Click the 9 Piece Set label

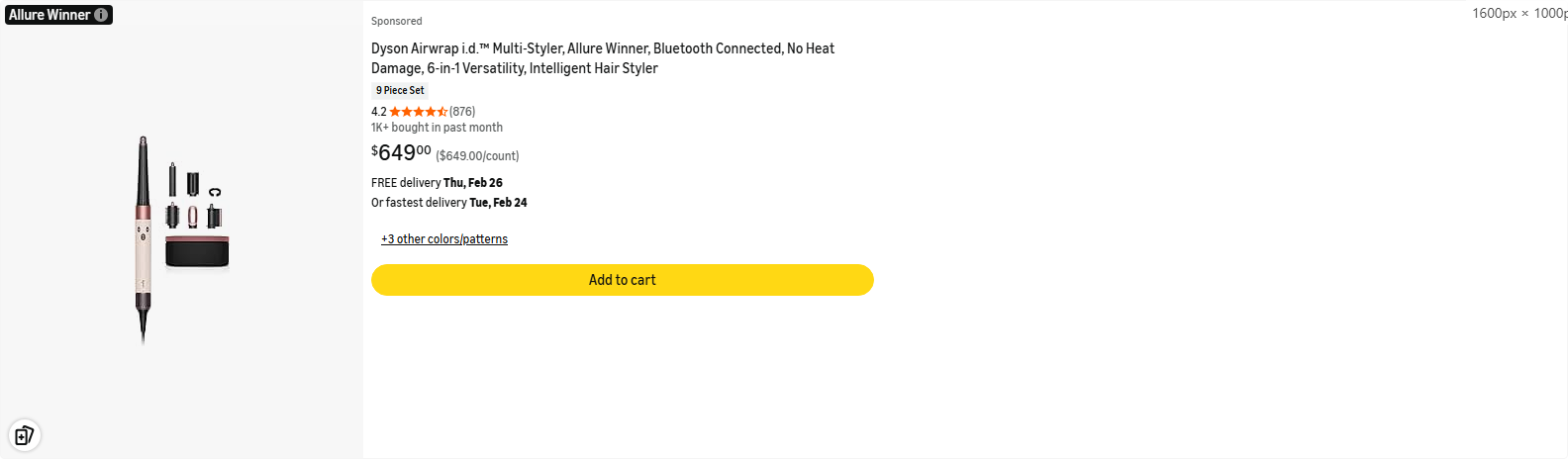click(400, 90)
